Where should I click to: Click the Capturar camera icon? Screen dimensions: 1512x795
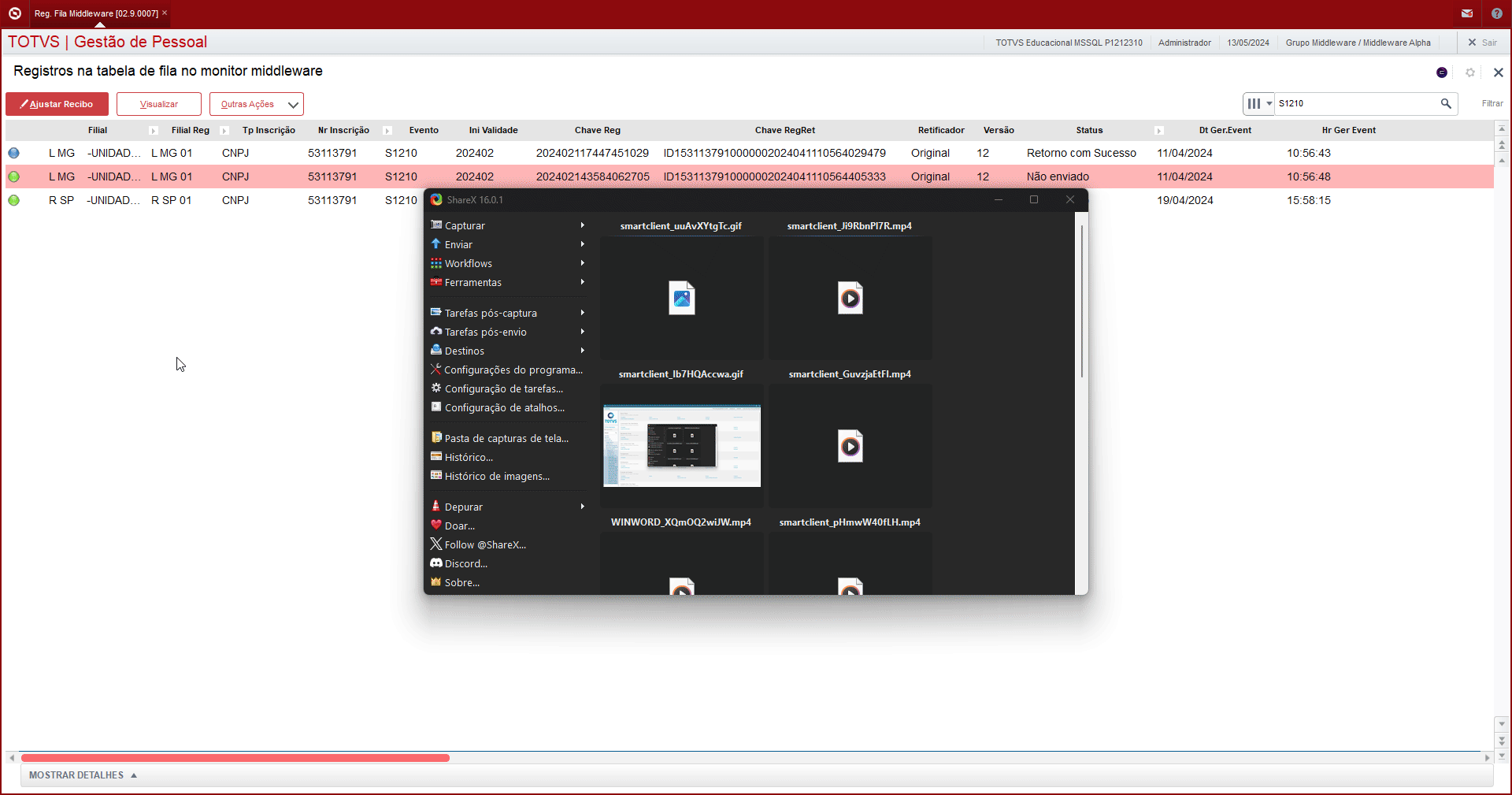(435, 225)
